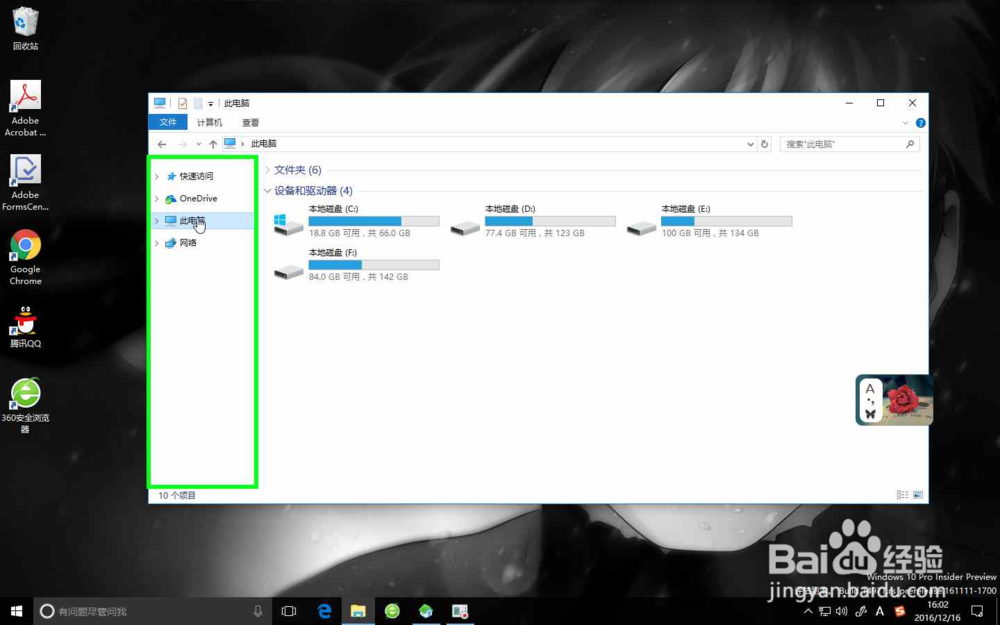Open the 计算机 ribbon tab
The image size is (1000, 625).
tap(209, 122)
